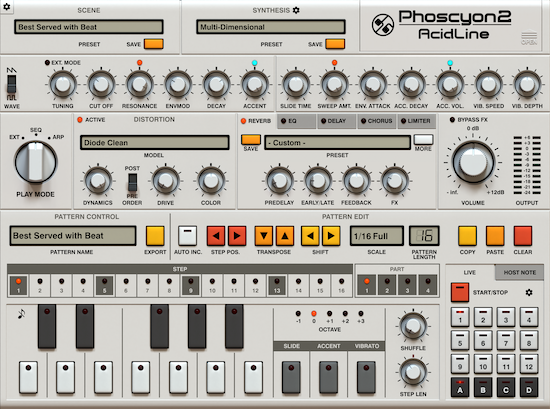Toggle the VIBRATO button

click(366, 376)
